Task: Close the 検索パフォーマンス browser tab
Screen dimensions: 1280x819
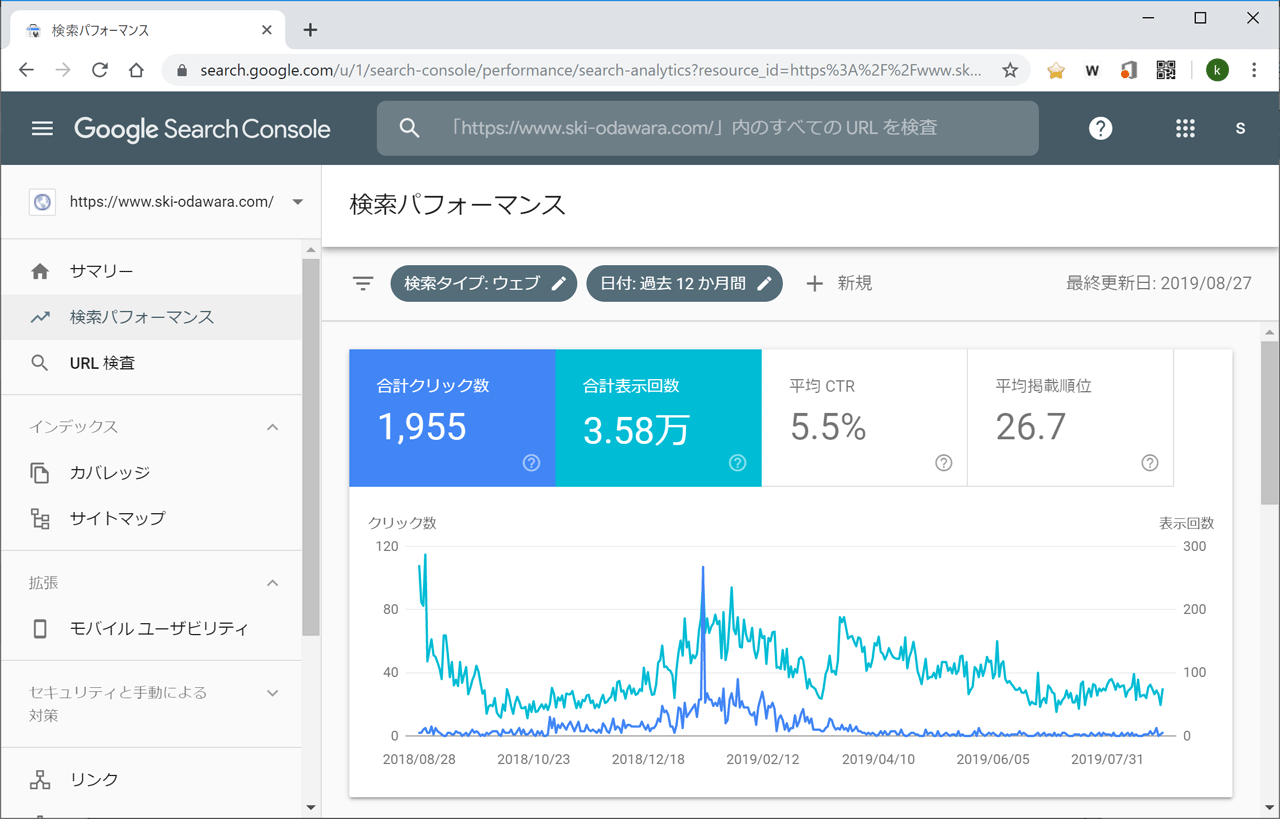Action: [x=267, y=30]
